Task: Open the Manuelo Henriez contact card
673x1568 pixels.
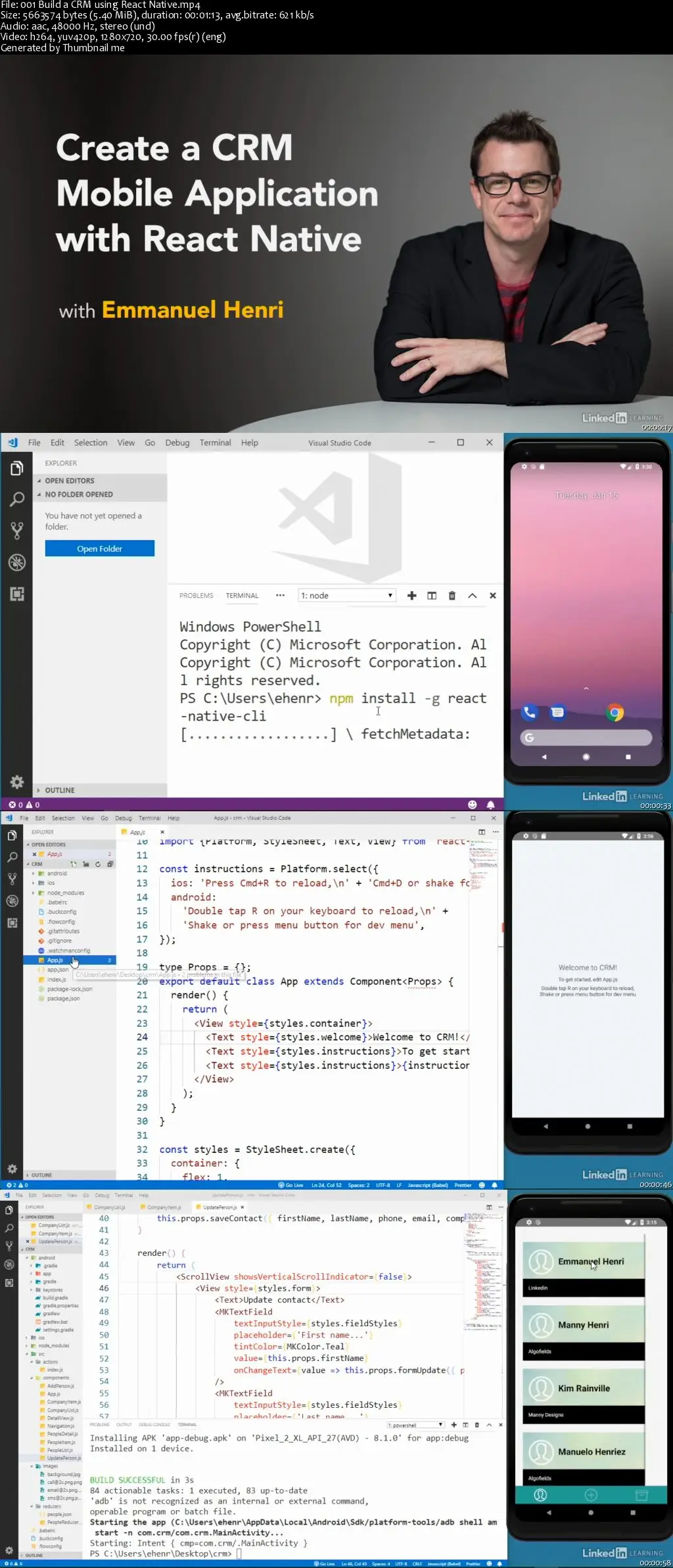Action: [x=584, y=1459]
